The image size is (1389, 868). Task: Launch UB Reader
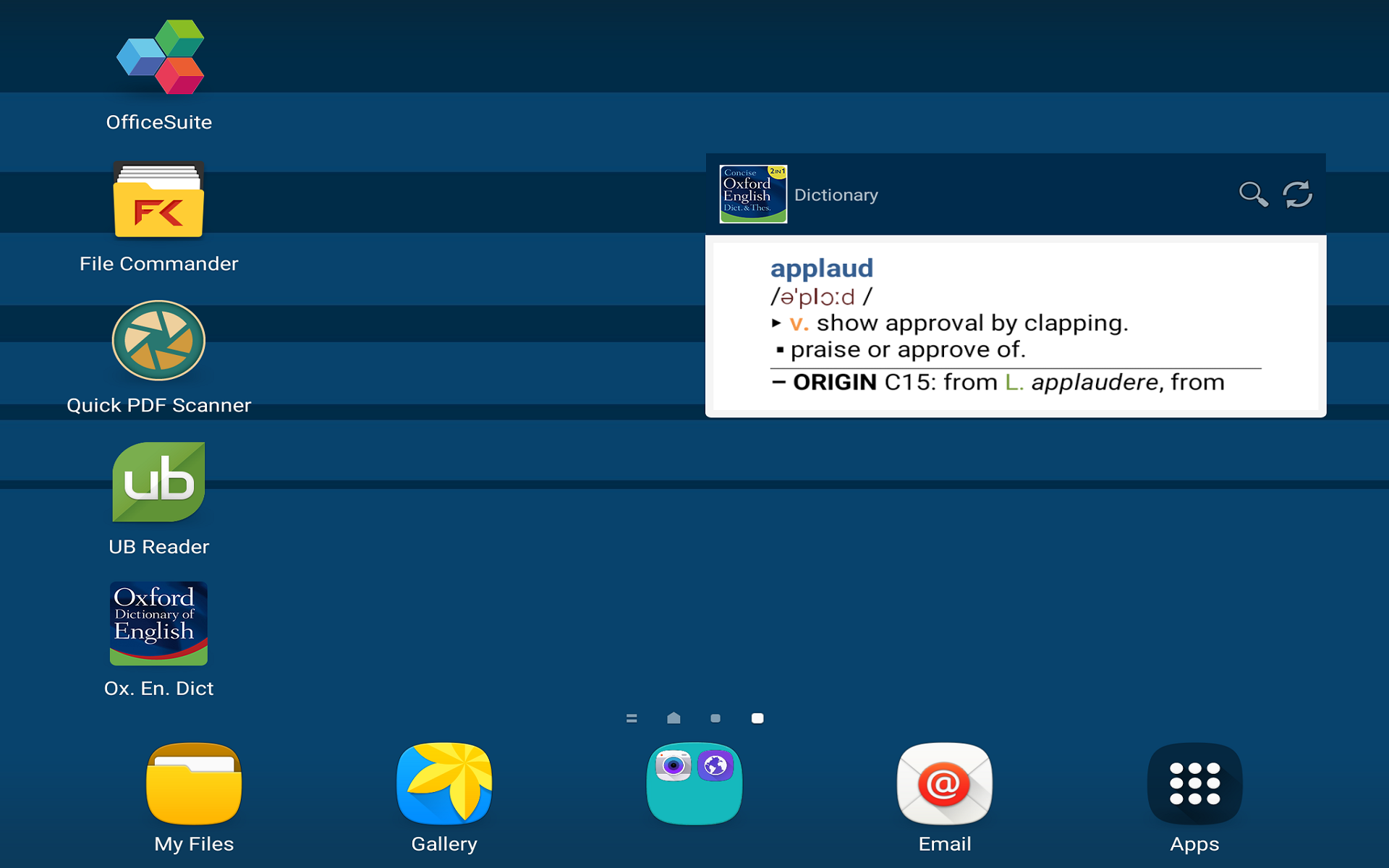coord(158,482)
